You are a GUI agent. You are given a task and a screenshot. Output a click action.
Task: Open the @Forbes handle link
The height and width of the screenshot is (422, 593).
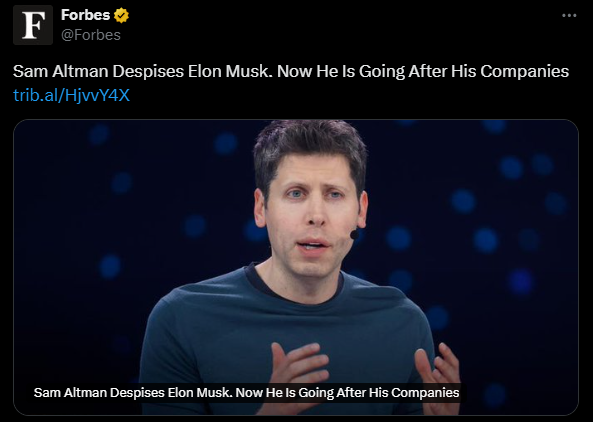(x=91, y=35)
